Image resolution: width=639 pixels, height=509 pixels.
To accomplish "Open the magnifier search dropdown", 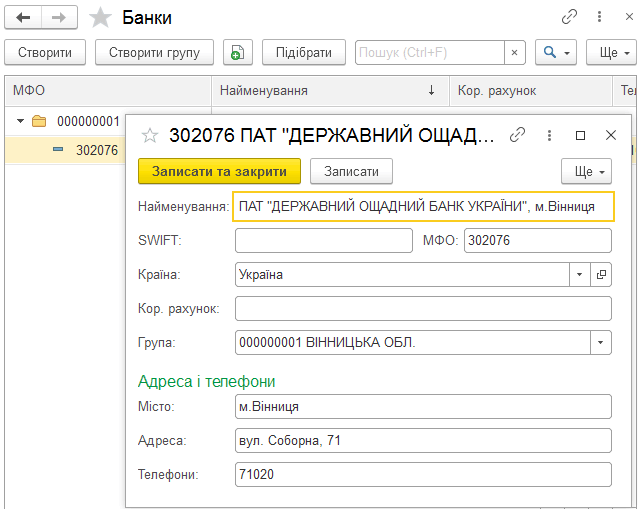I will [556, 52].
